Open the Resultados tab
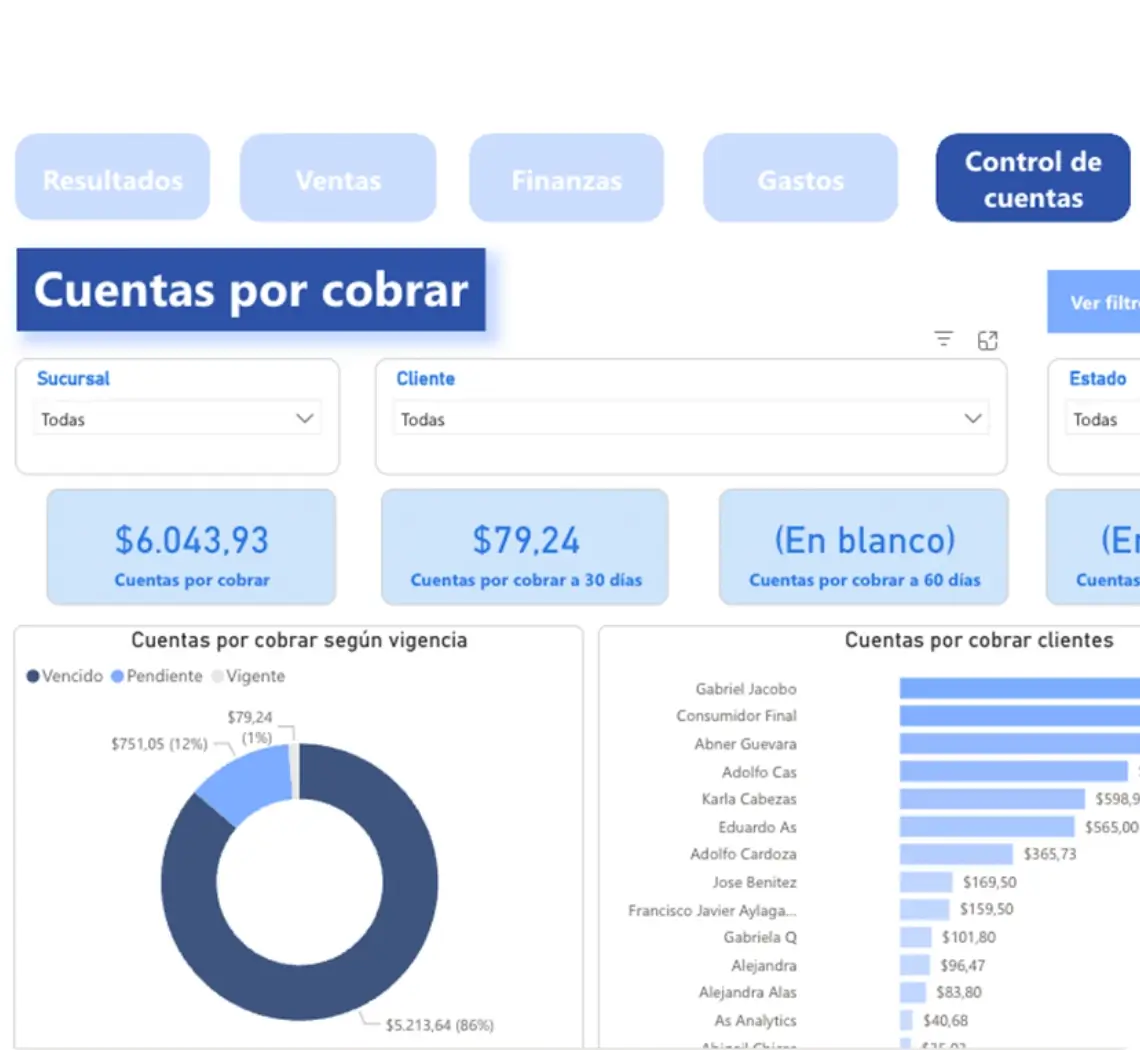The image size is (1140, 1050). pyautogui.click(x=113, y=177)
